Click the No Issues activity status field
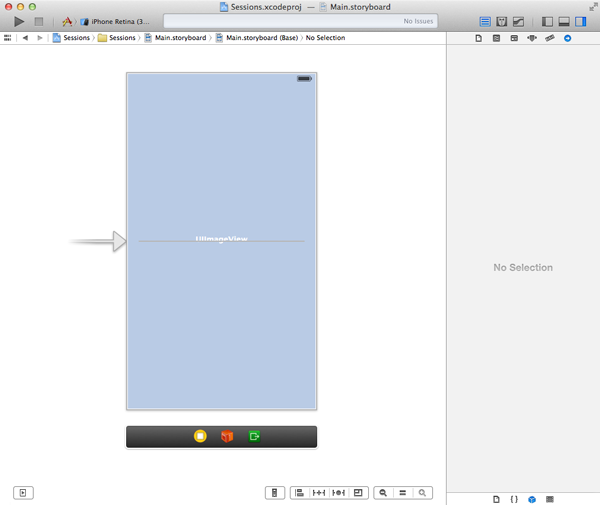The width and height of the screenshot is (600, 505). [300, 21]
